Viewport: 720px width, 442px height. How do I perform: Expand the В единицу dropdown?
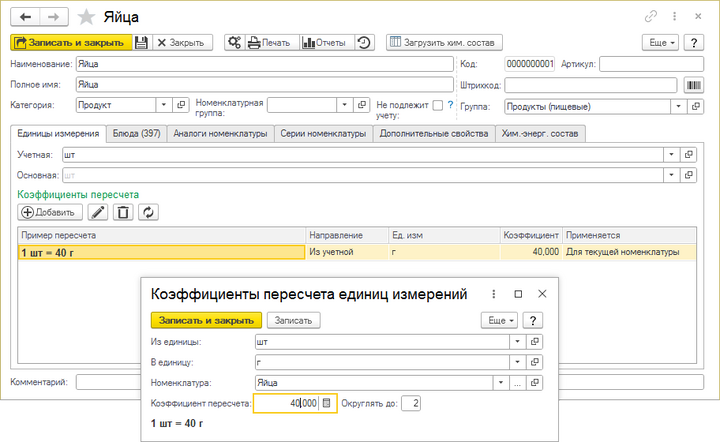pos(518,362)
